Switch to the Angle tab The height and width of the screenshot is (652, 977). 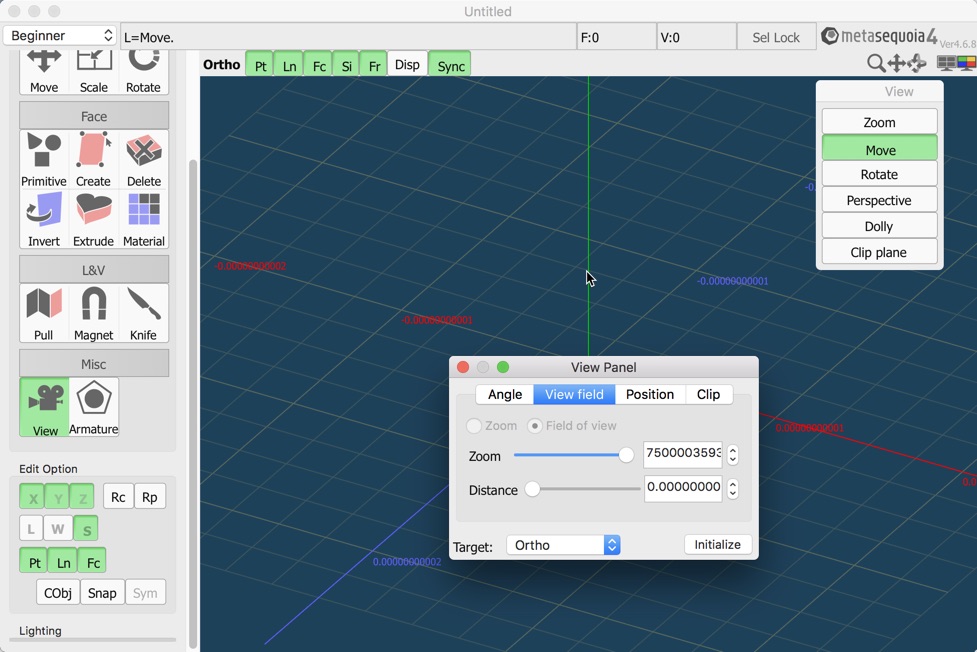tap(505, 394)
